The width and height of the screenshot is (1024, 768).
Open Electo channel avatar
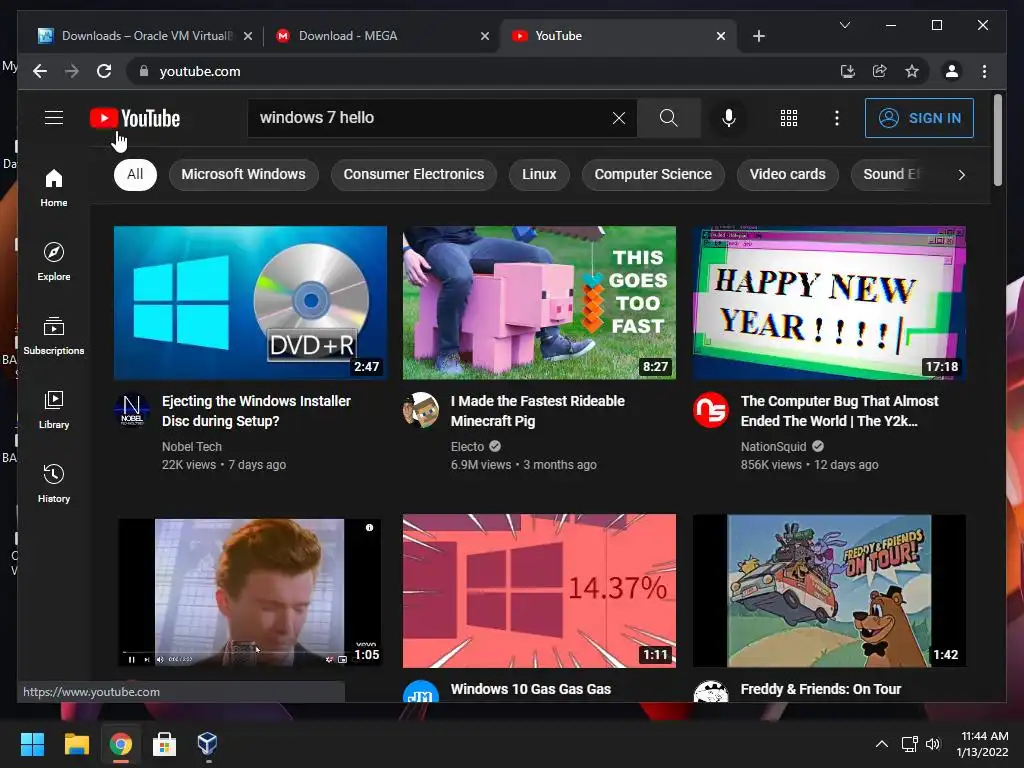pyautogui.click(x=421, y=410)
